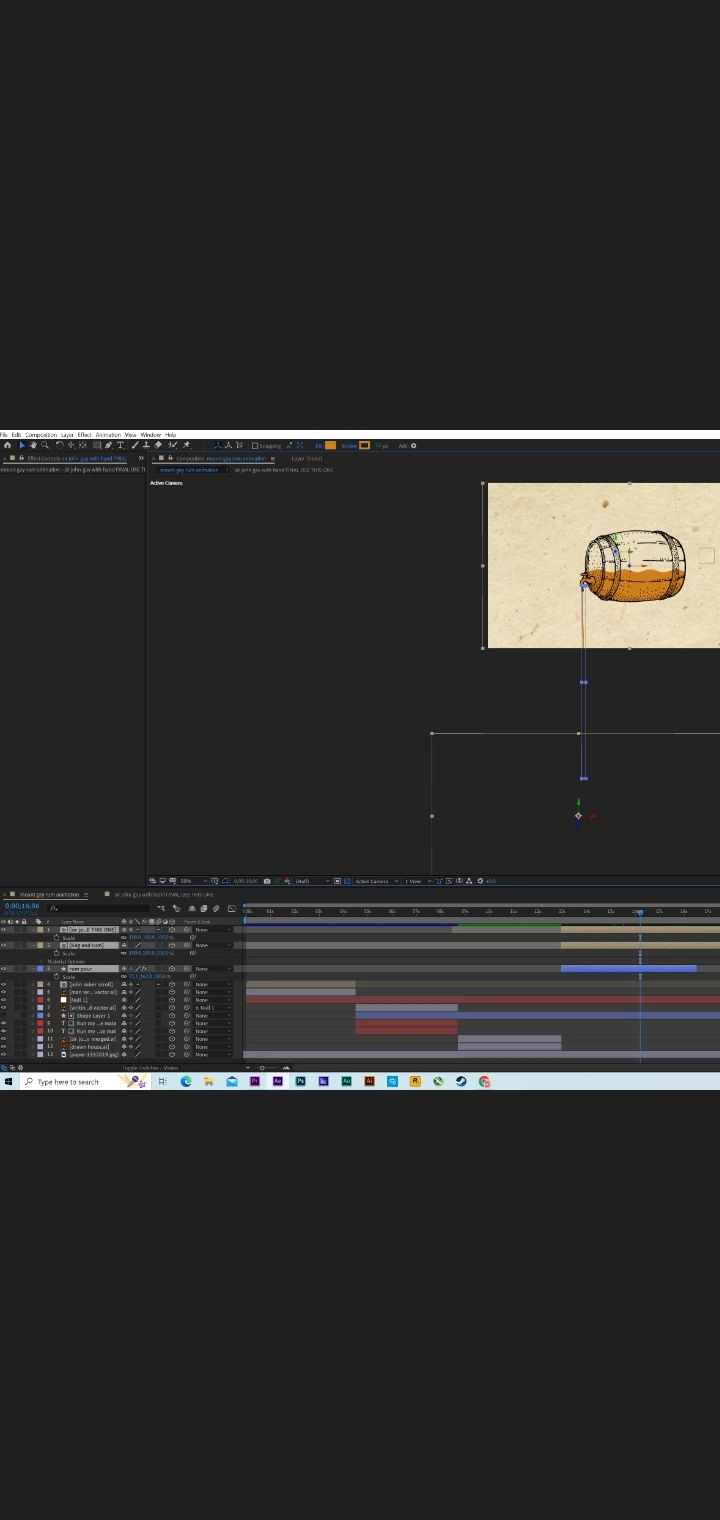Hide the john saber scroll layer
The width and height of the screenshot is (720, 1520).
(x=3, y=984)
